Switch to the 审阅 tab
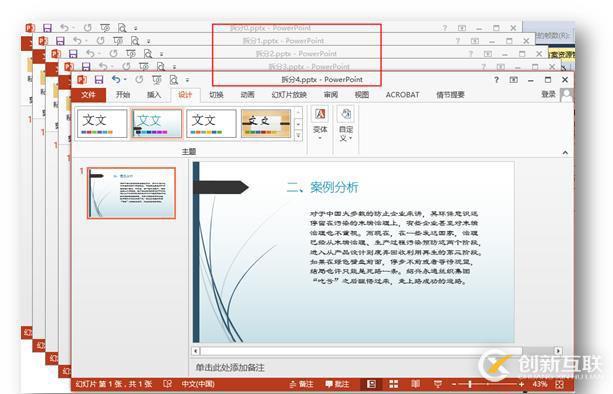Screen dimensions: 613x394 (x=331, y=95)
